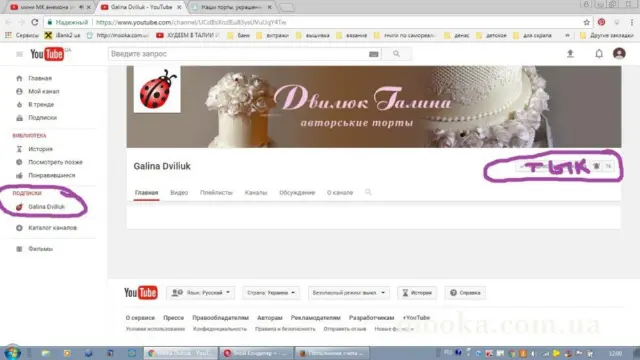Open the on-screen keyboard icon in search
Viewport: 640px width, 360px height.
click(x=373, y=54)
